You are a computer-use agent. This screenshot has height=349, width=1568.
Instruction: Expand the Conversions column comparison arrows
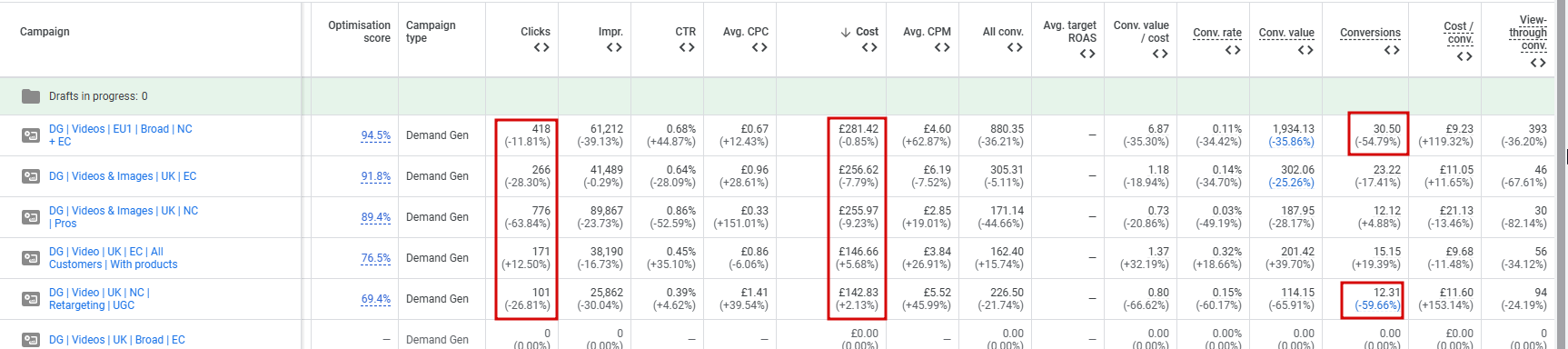click(1392, 50)
